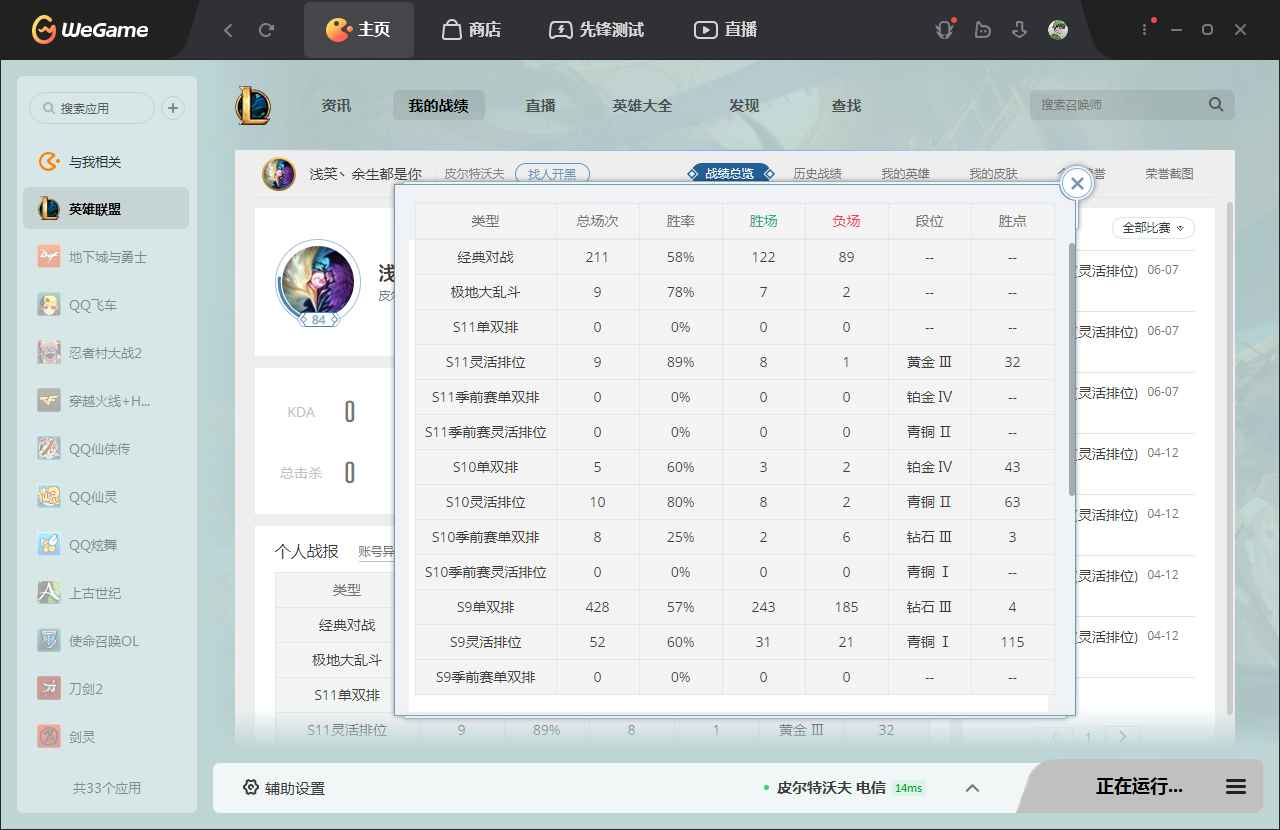
Task: Switch to 历史战绩 sub-tab
Action: click(x=817, y=174)
